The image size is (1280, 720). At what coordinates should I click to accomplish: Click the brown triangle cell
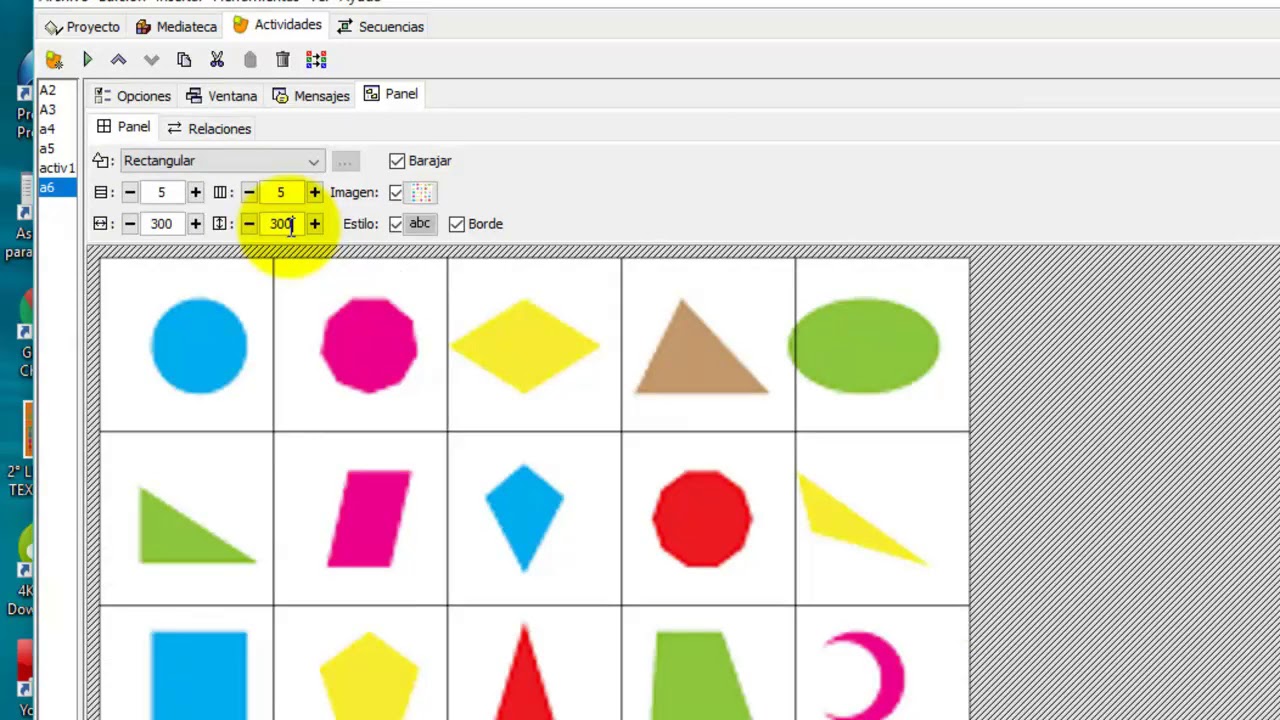tap(709, 345)
